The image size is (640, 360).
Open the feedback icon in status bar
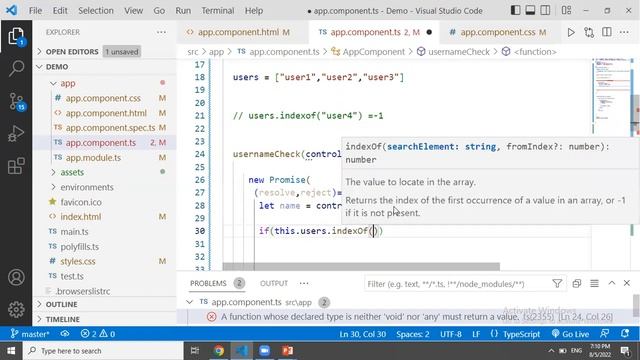pos(605,334)
